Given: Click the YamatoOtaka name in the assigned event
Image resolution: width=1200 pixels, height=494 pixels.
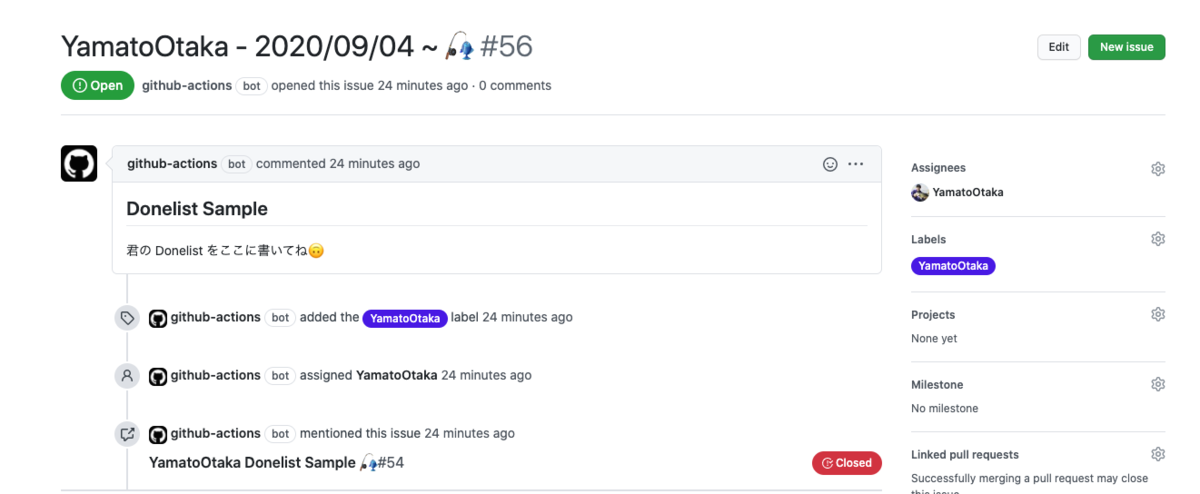Looking at the screenshot, I should (x=397, y=376).
